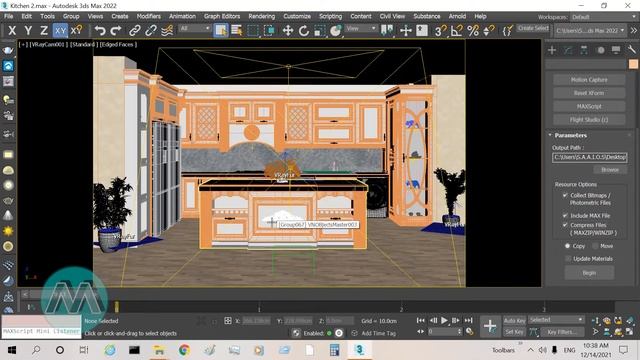Open the Select by Name list icon
This screenshot has height=360, width=640.
click(x=237, y=31)
